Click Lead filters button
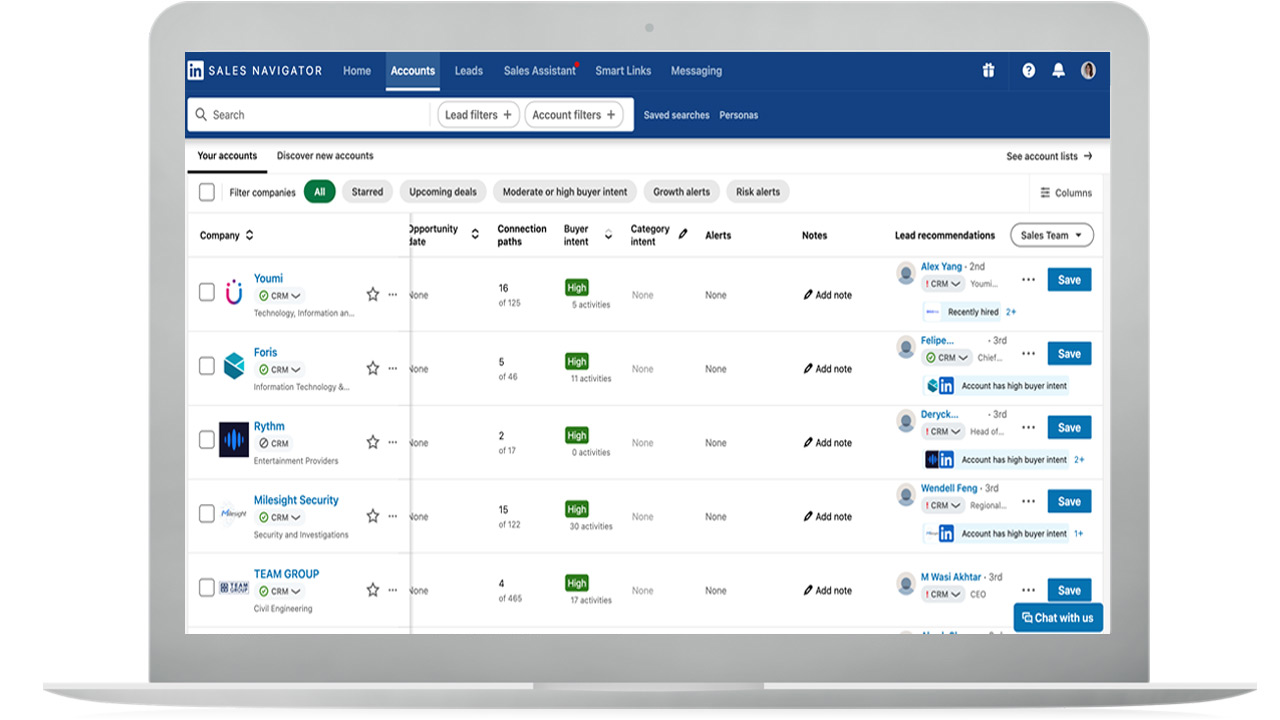 click(x=478, y=115)
